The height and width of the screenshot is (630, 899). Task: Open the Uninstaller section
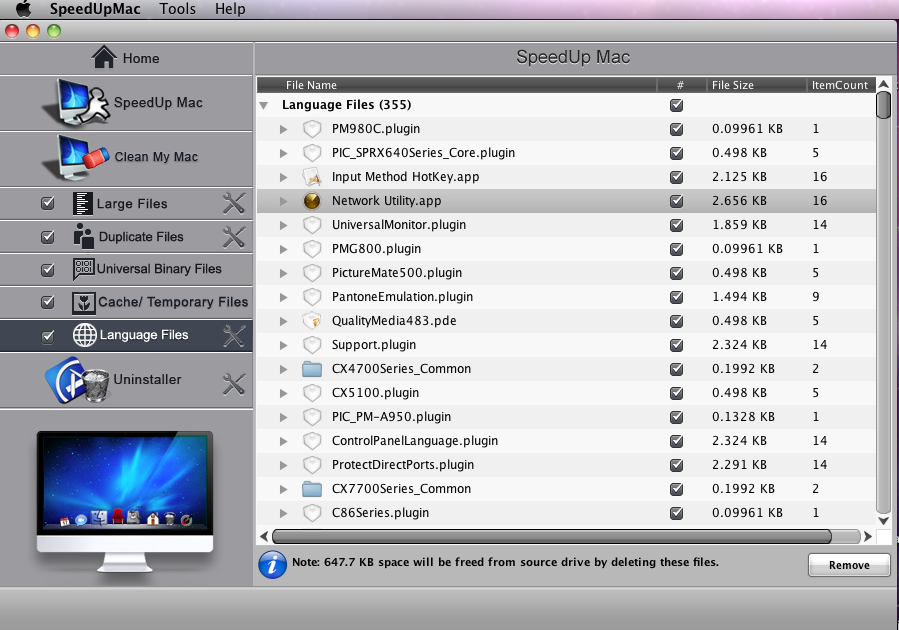coord(126,381)
